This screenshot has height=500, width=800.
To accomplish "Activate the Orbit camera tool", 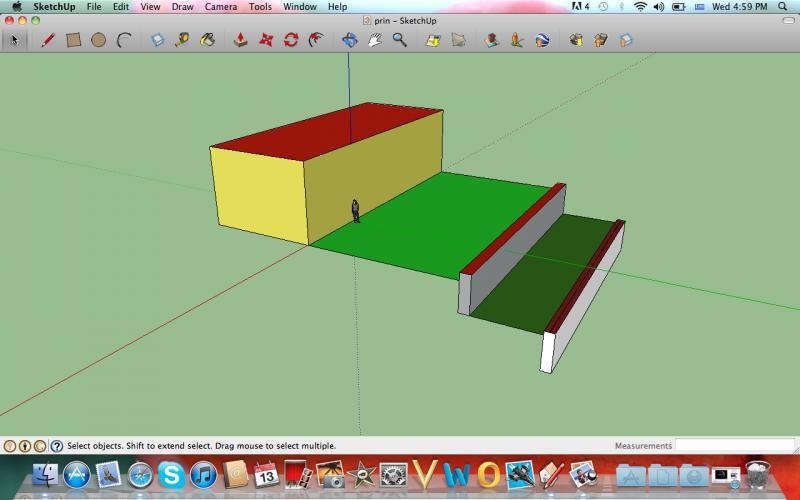I will 349,40.
